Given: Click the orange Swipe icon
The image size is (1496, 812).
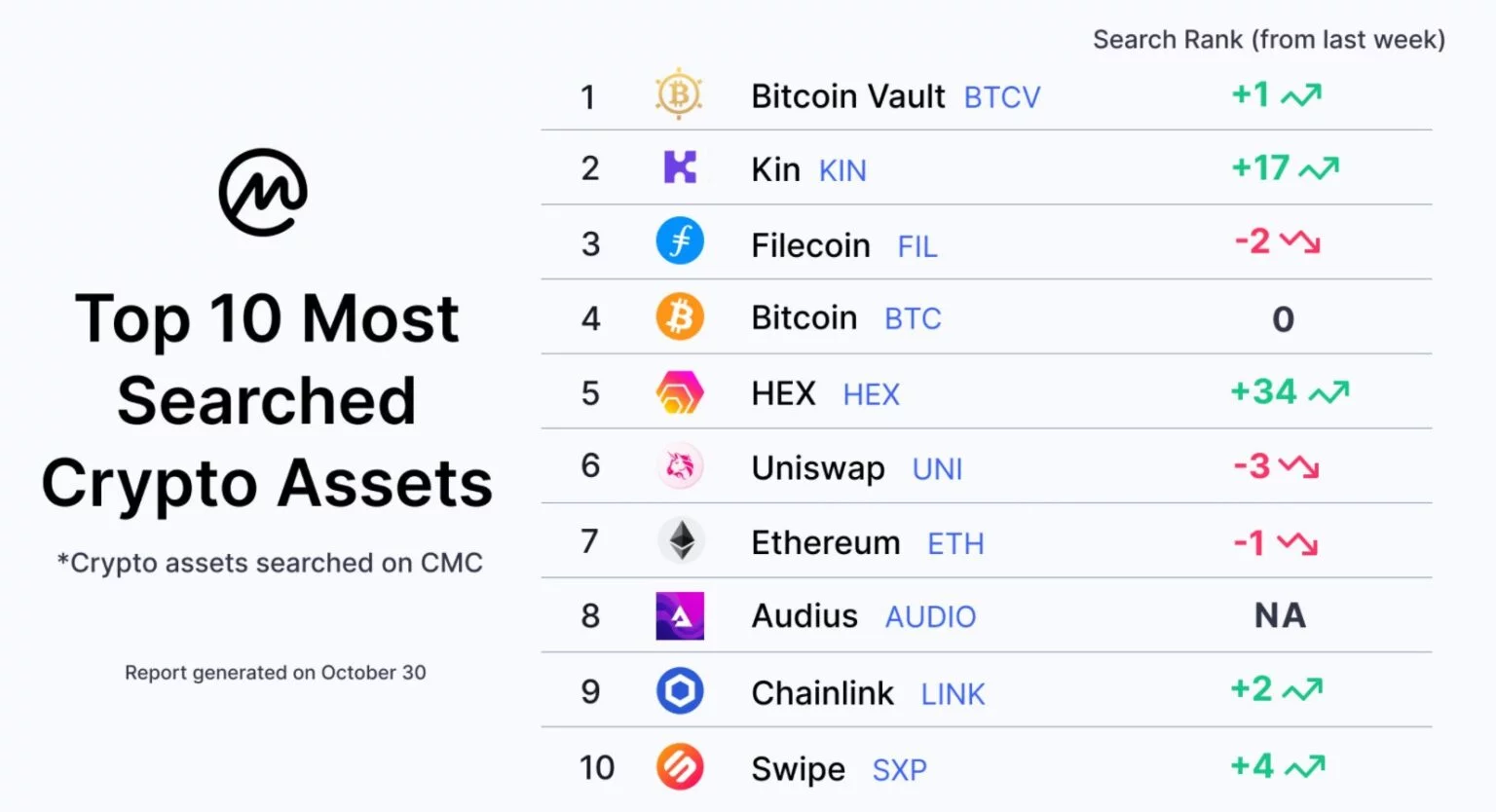Looking at the screenshot, I should (x=680, y=766).
